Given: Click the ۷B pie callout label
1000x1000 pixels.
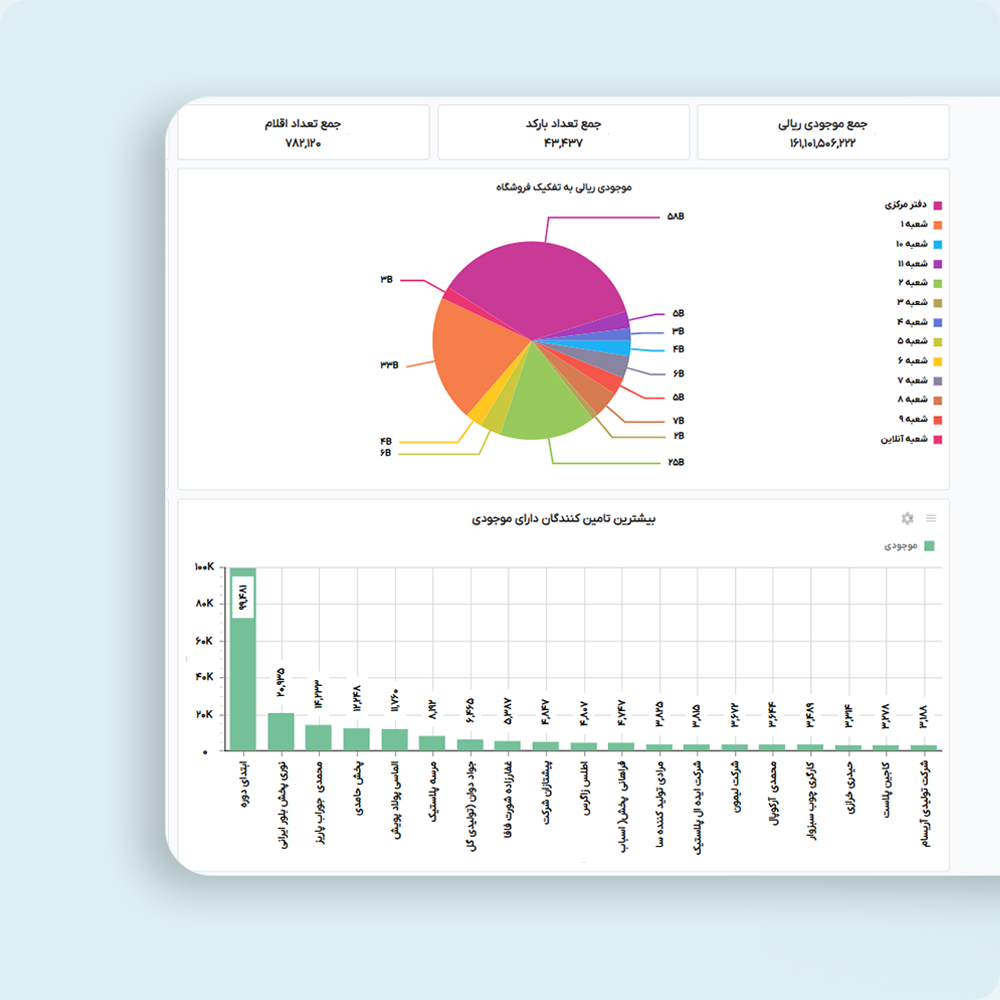Looking at the screenshot, I should click(x=679, y=421).
